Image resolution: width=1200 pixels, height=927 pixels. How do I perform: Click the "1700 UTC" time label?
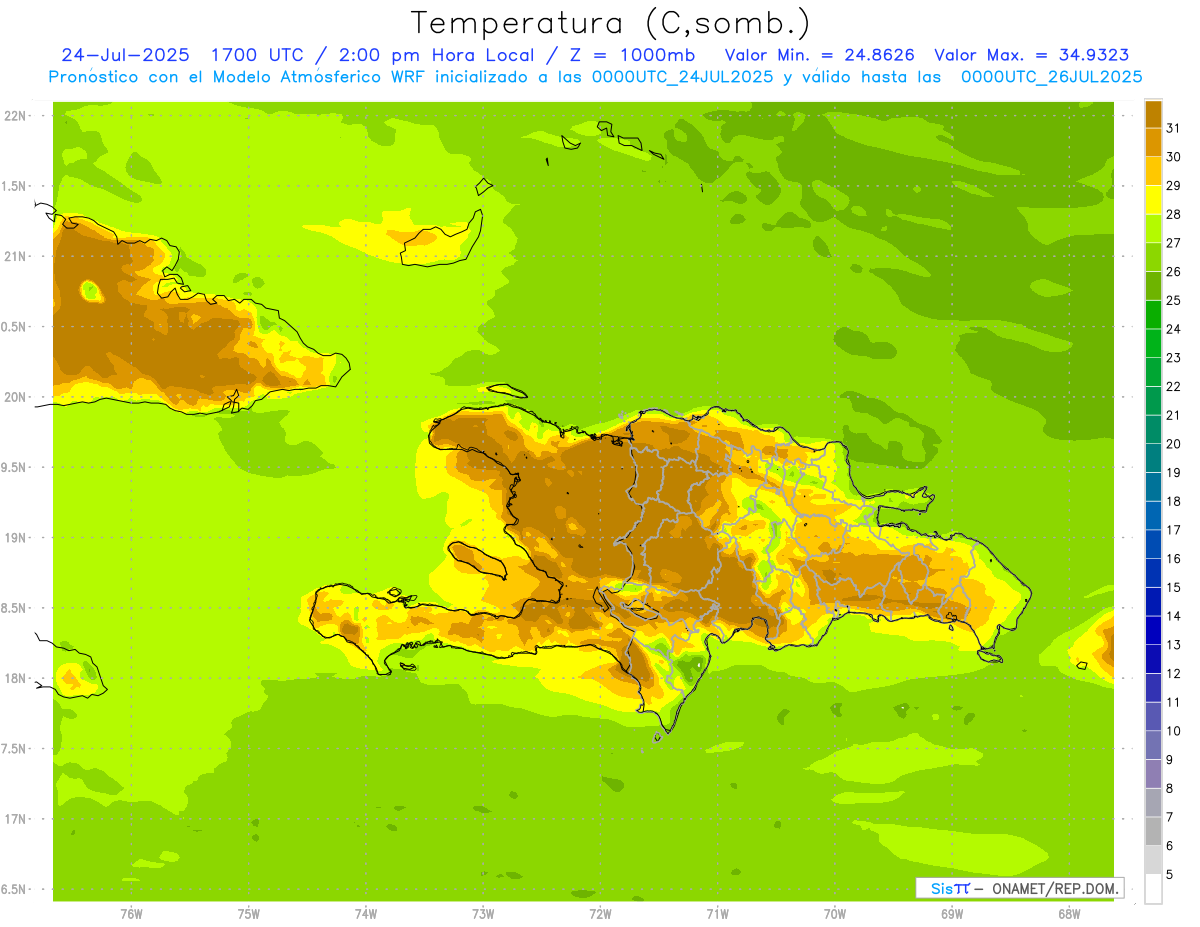point(256,55)
